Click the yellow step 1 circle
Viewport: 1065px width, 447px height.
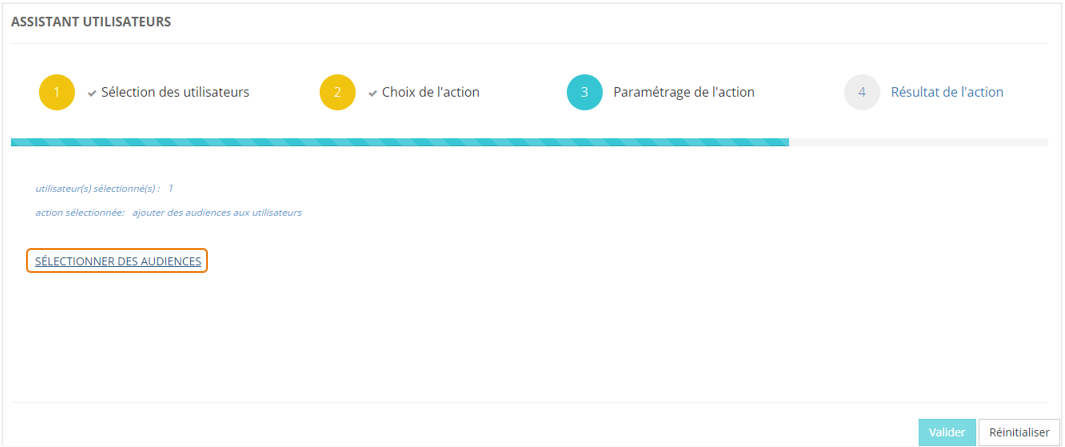click(x=57, y=92)
